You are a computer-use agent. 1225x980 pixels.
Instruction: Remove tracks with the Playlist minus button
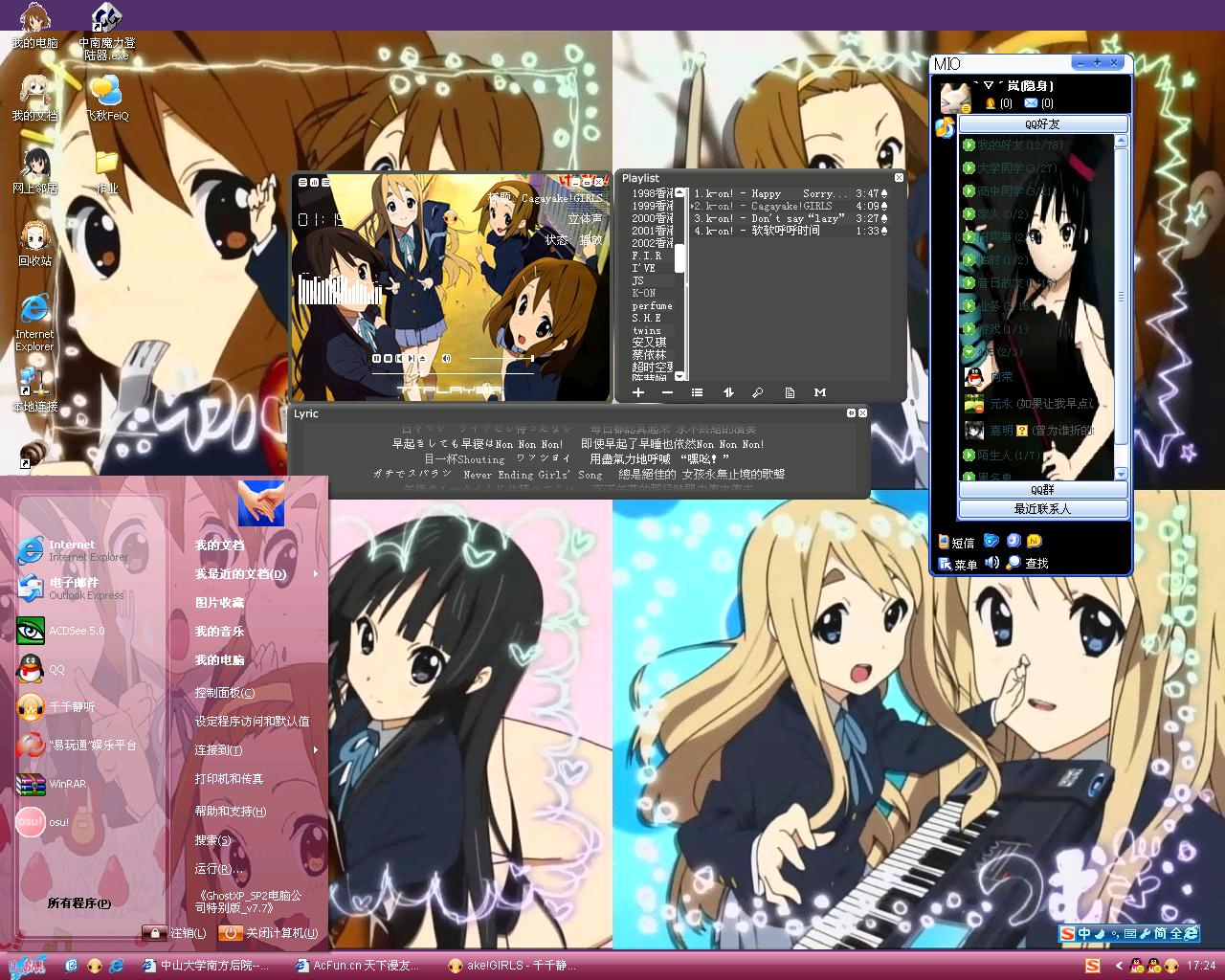667,392
